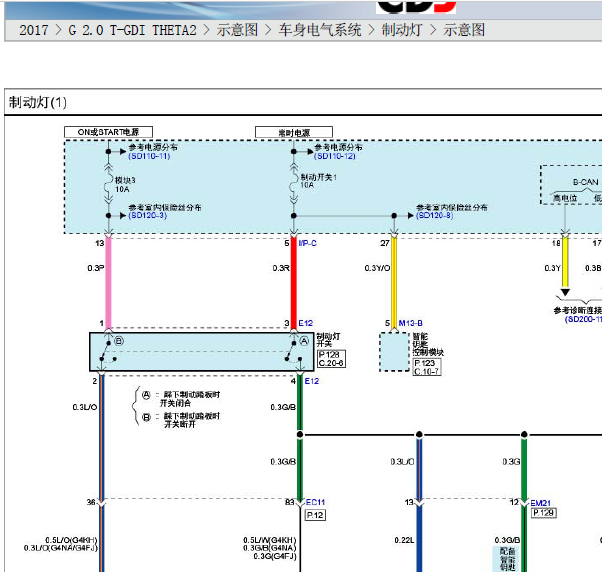
Task: Click the EM21 connector label
Action: tap(541, 503)
